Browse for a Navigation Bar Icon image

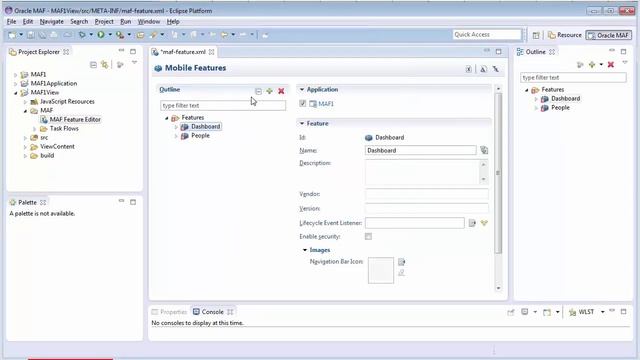pos(402,262)
